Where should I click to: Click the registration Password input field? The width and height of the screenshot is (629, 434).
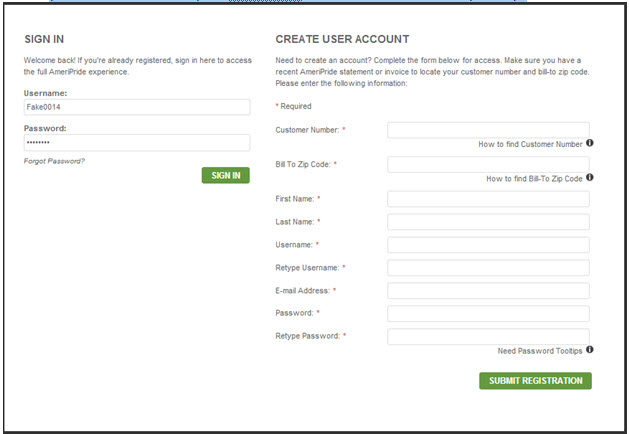(488, 314)
